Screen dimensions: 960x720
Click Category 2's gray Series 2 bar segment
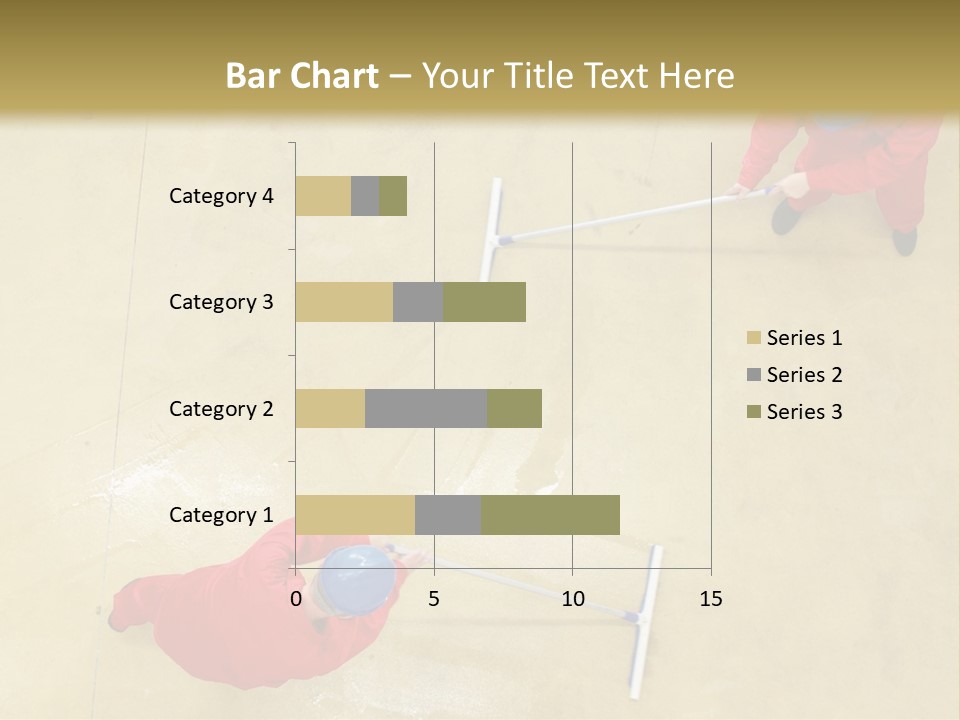coord(426,408)
